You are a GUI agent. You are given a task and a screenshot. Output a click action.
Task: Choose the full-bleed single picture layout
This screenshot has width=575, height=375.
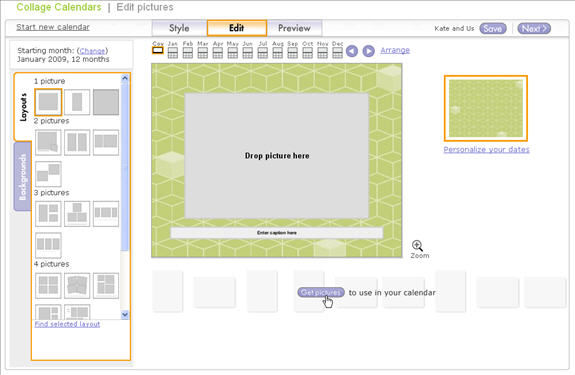(x=106, y=102)
